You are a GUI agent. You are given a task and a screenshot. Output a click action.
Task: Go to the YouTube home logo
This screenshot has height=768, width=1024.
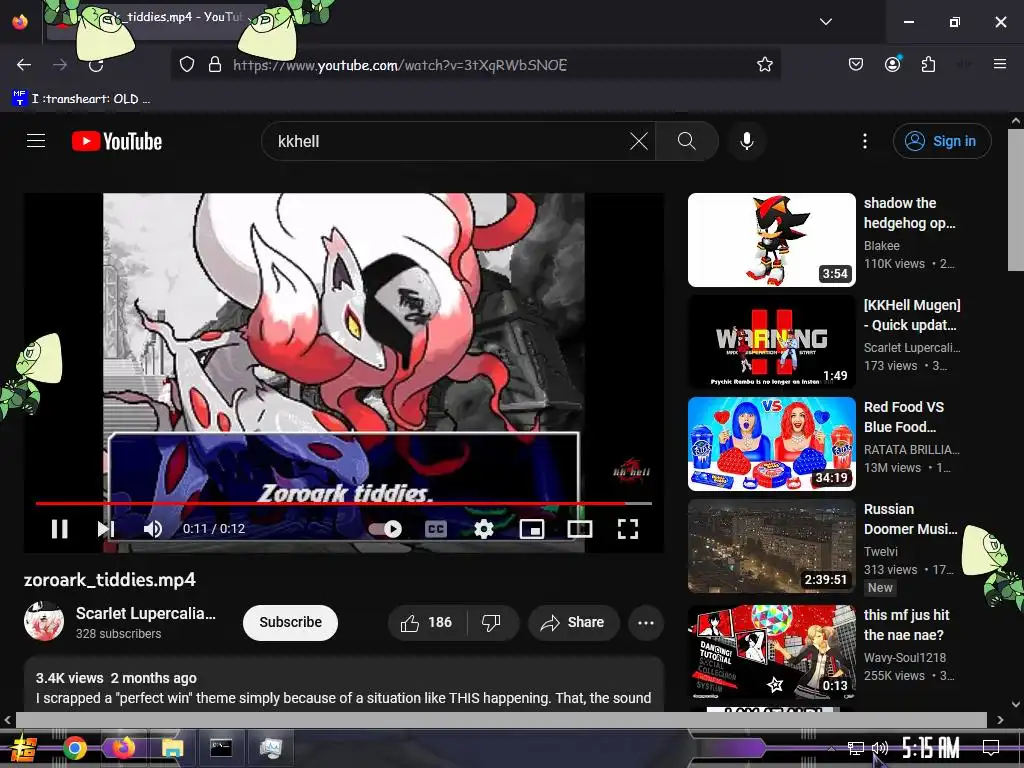click(117, 141)
